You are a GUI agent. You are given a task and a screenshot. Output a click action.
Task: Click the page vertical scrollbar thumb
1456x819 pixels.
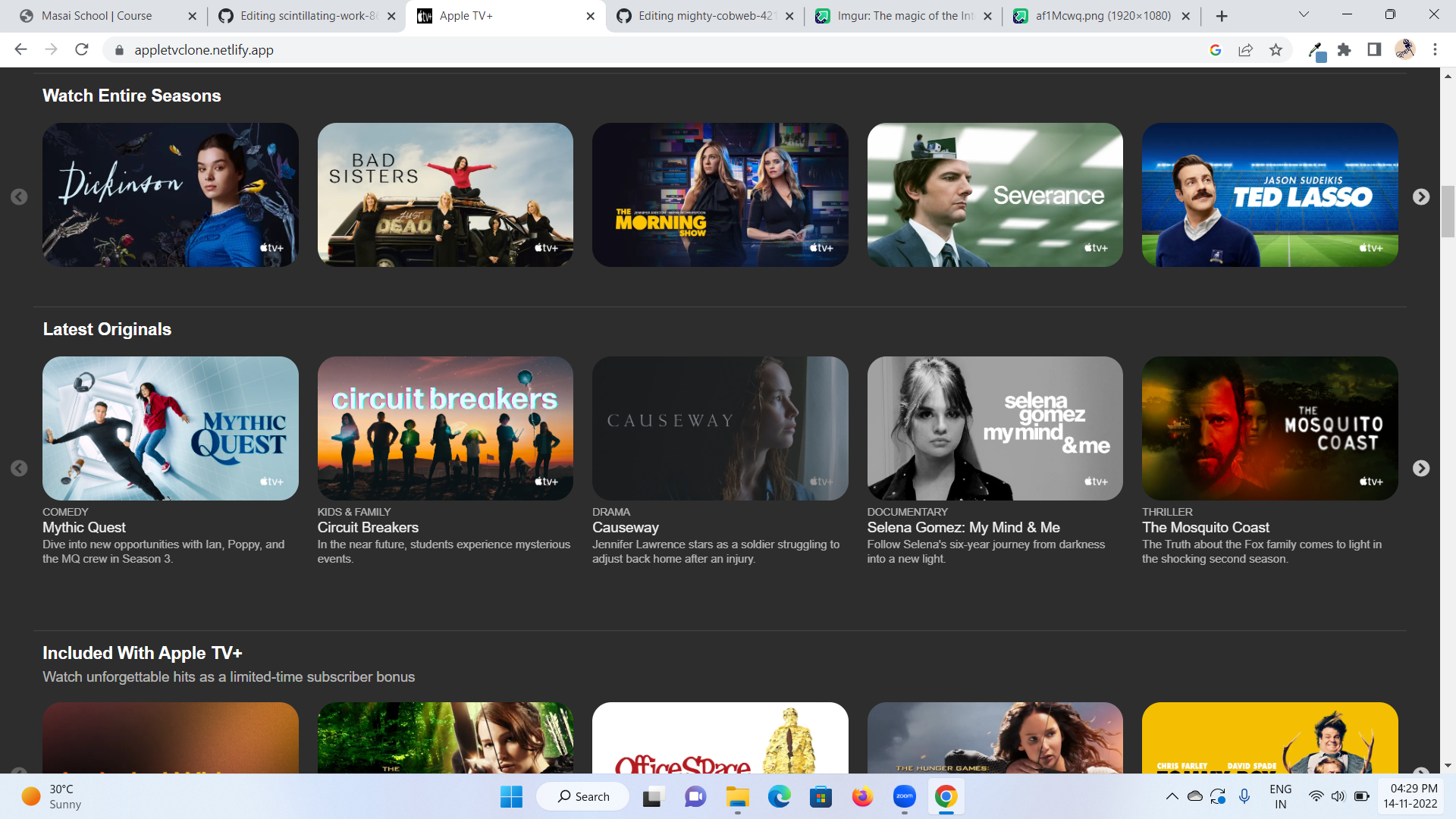click(1448, 211)
